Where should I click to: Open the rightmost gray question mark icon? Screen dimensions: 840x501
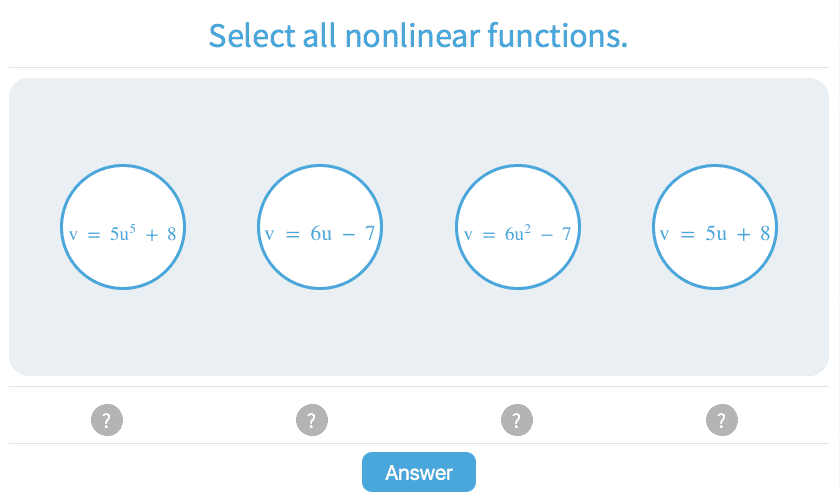[x=721, y=420]
